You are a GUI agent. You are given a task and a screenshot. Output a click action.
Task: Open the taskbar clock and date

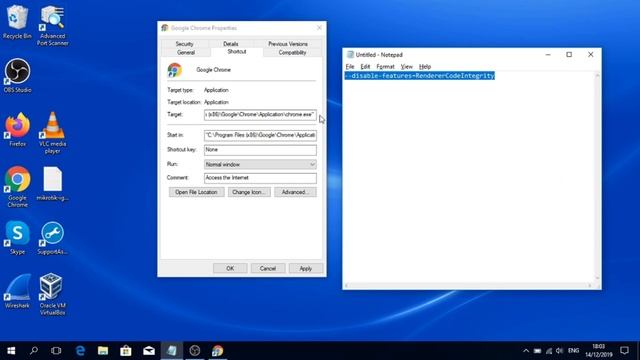[599, 351]
